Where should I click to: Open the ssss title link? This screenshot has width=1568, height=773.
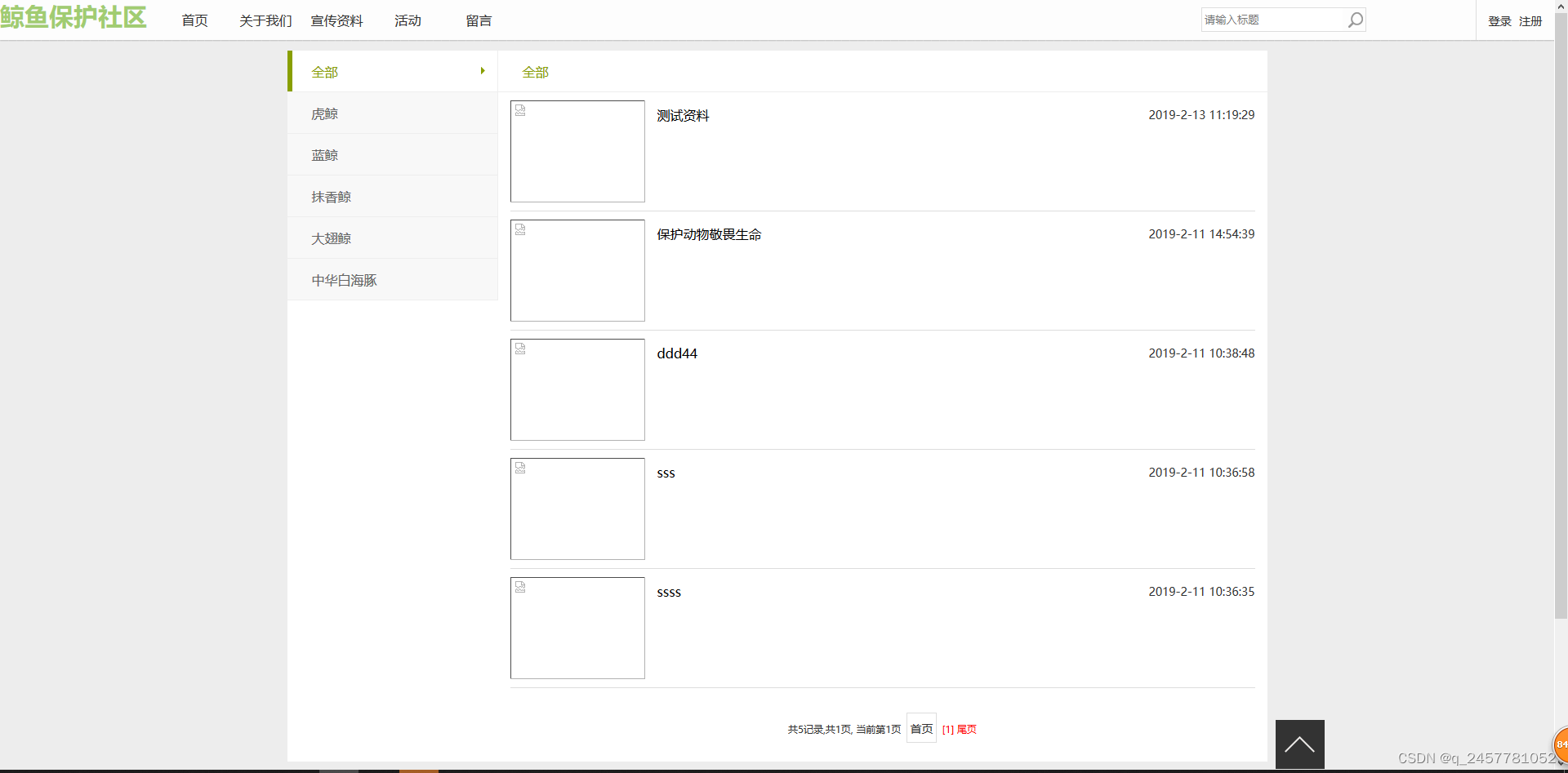click(669, 593)
